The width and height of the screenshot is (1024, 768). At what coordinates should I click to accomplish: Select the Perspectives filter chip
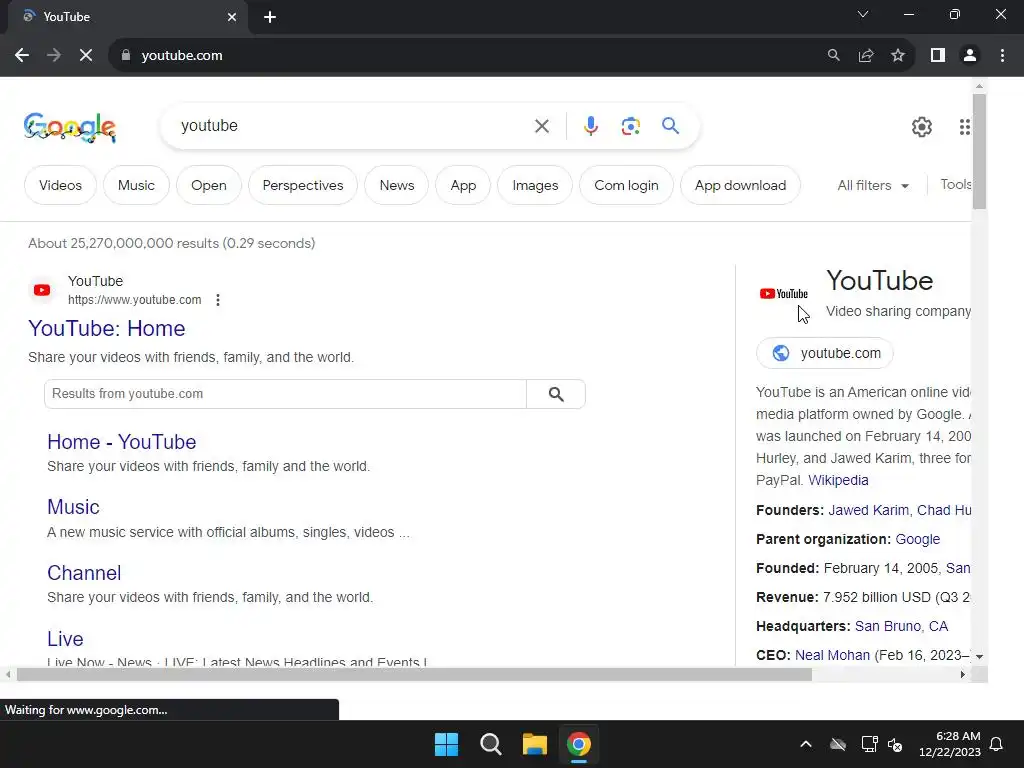[302, 185]
